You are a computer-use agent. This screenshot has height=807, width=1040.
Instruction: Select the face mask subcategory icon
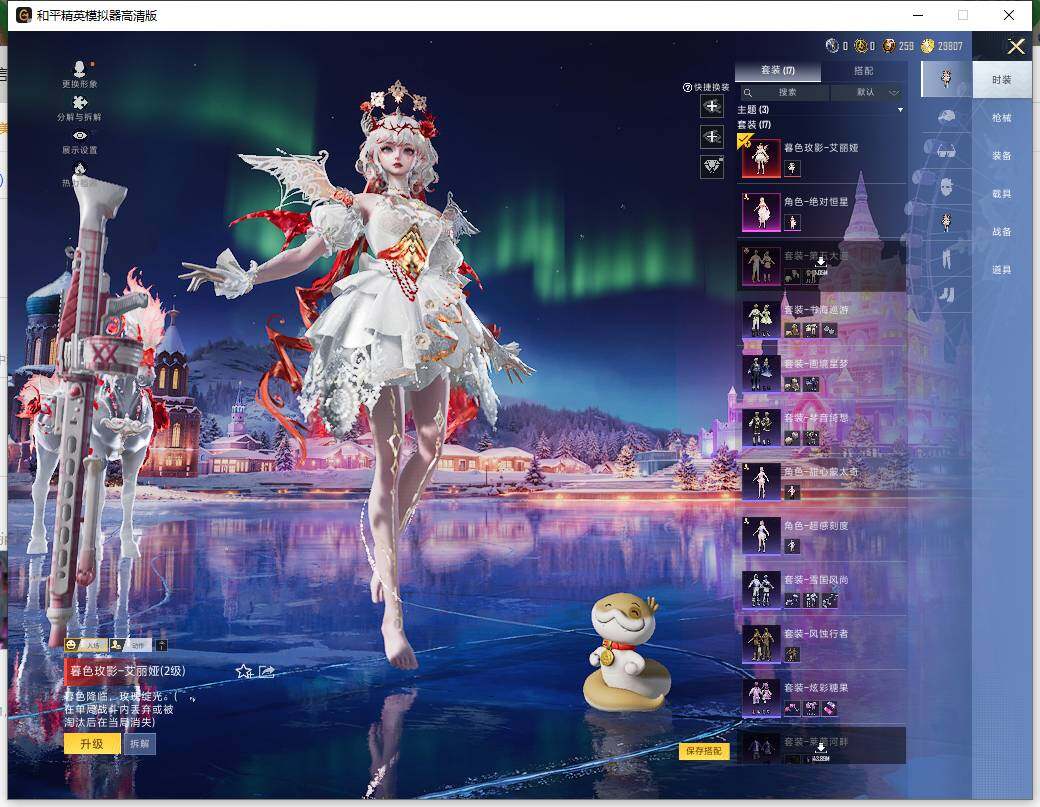point(946,187)
